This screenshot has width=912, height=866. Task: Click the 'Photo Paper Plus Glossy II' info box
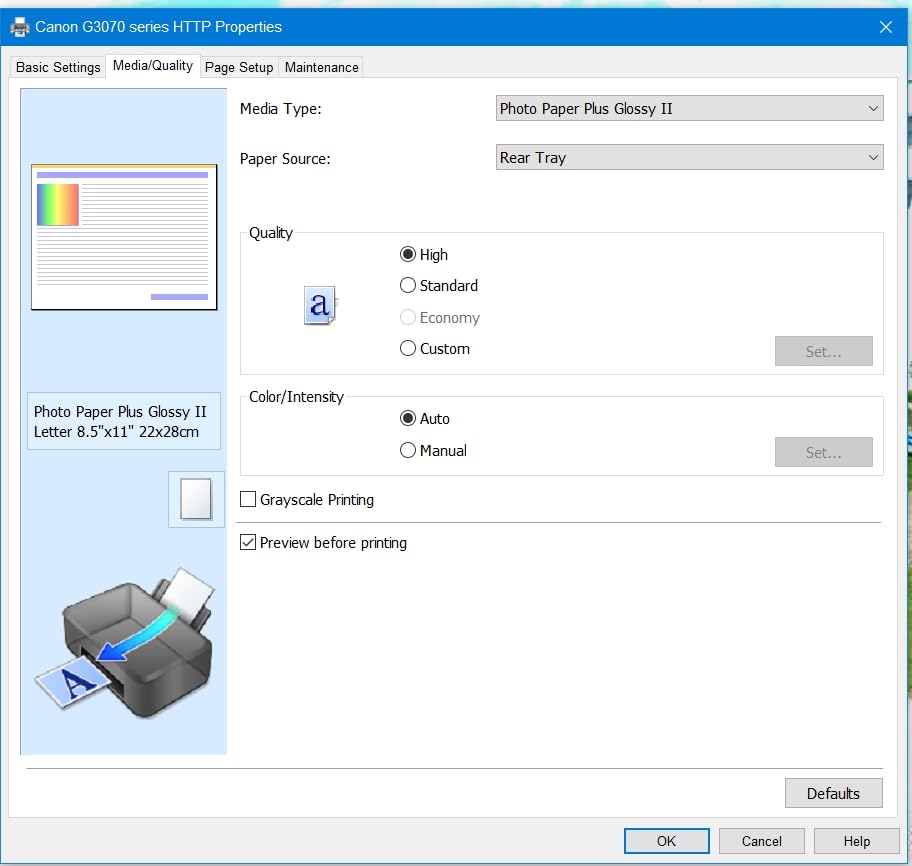pos(124,421)
